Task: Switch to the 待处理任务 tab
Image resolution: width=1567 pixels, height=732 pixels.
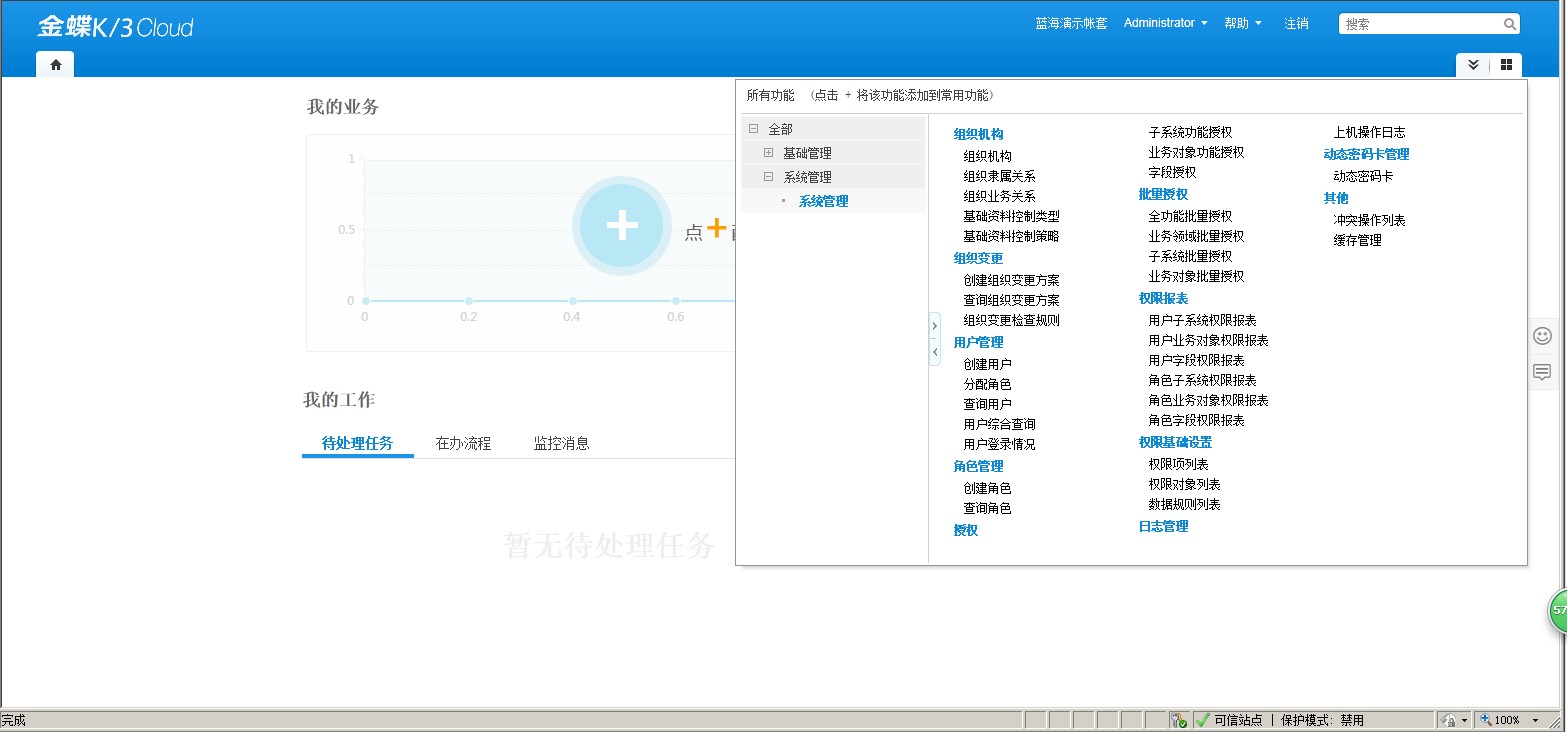Action: (x=357, y=443)
